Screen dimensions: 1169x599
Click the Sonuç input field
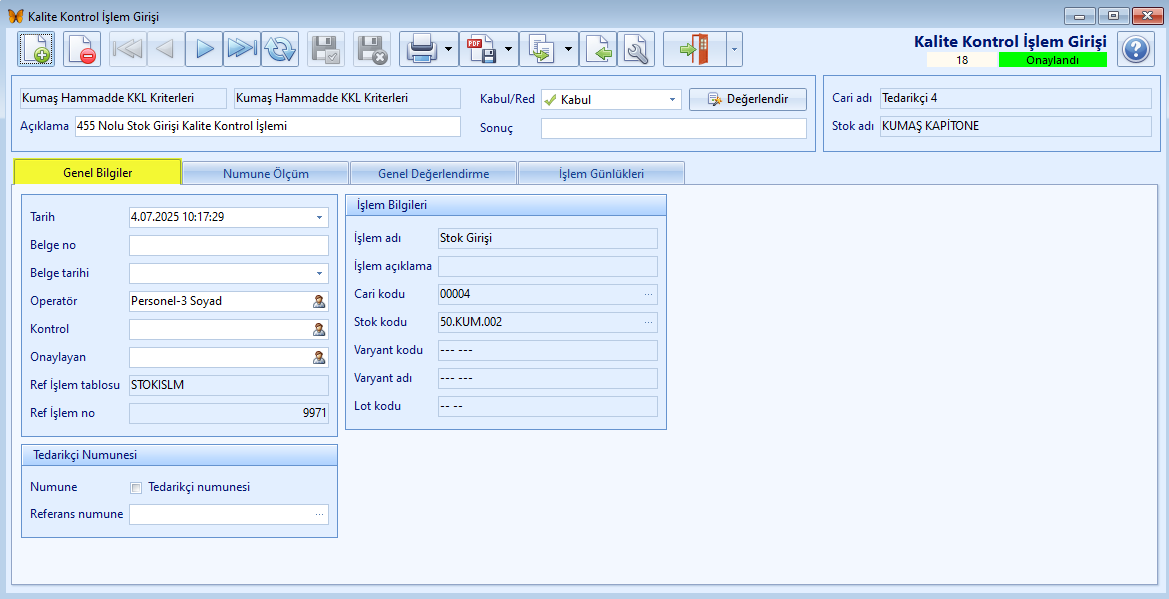(674, 128)
